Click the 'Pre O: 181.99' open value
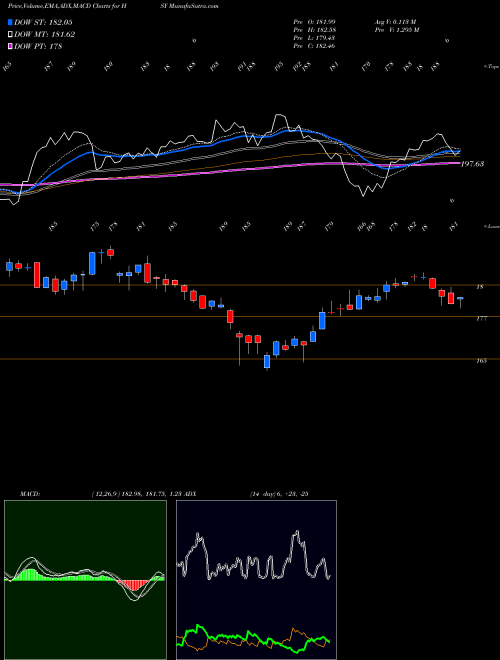 pos(314,21)
